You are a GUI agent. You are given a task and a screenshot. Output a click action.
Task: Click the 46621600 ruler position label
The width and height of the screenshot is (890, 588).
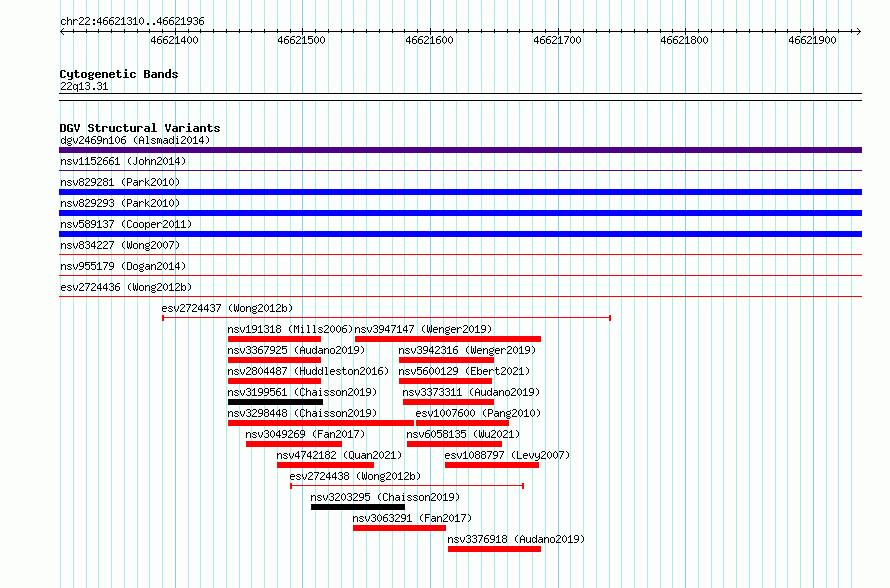tap(430, 40)
